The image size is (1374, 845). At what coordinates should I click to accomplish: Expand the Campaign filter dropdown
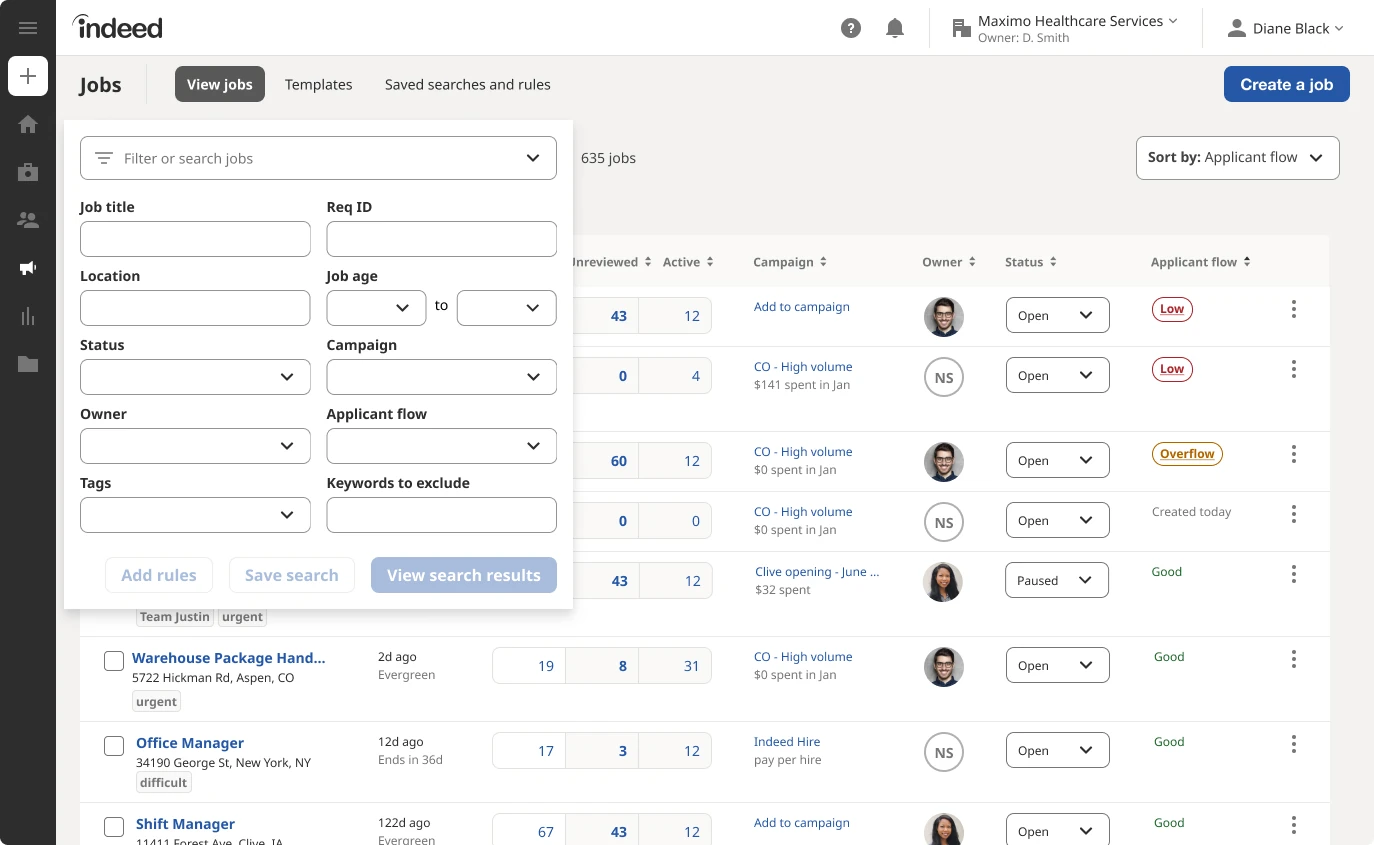(x=441, y=377)
